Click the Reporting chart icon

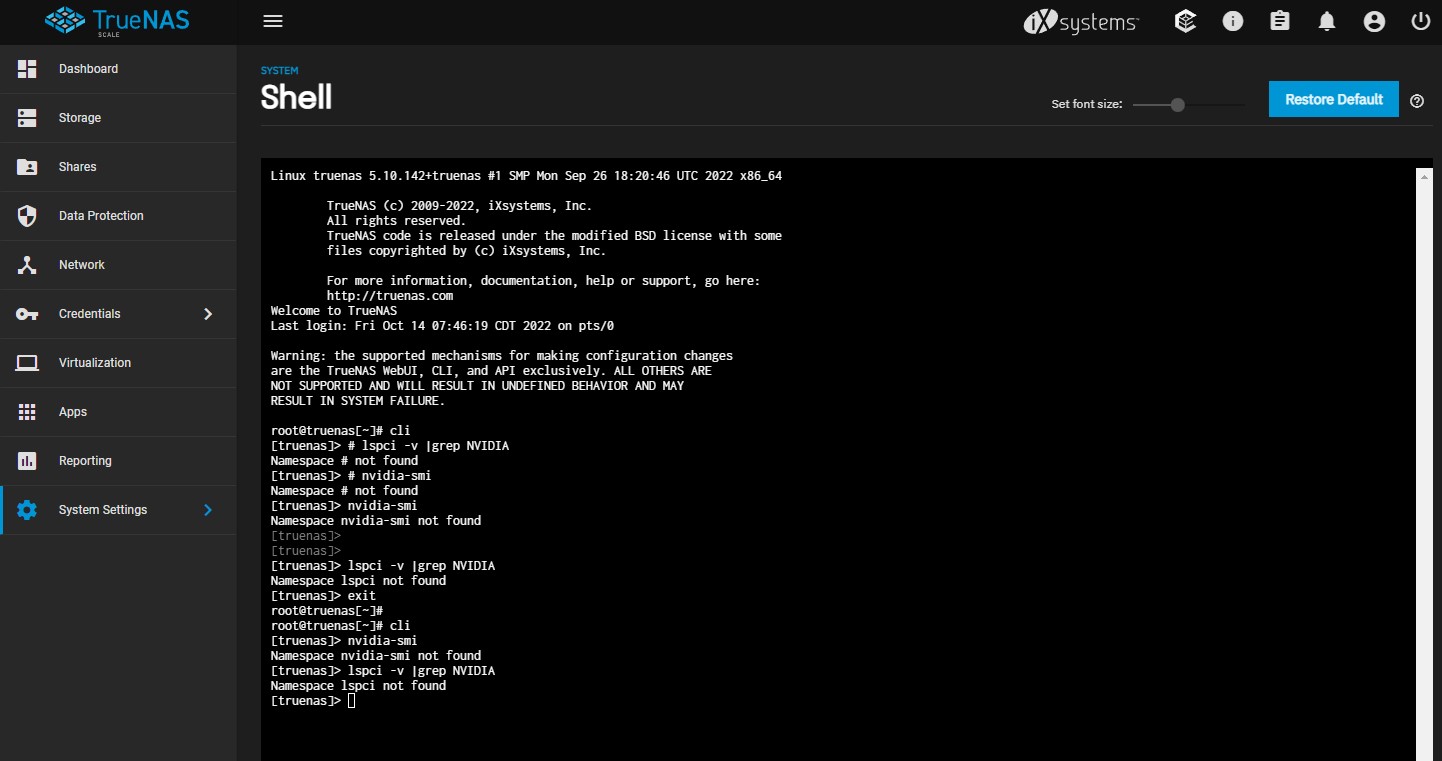click(27, 461)
